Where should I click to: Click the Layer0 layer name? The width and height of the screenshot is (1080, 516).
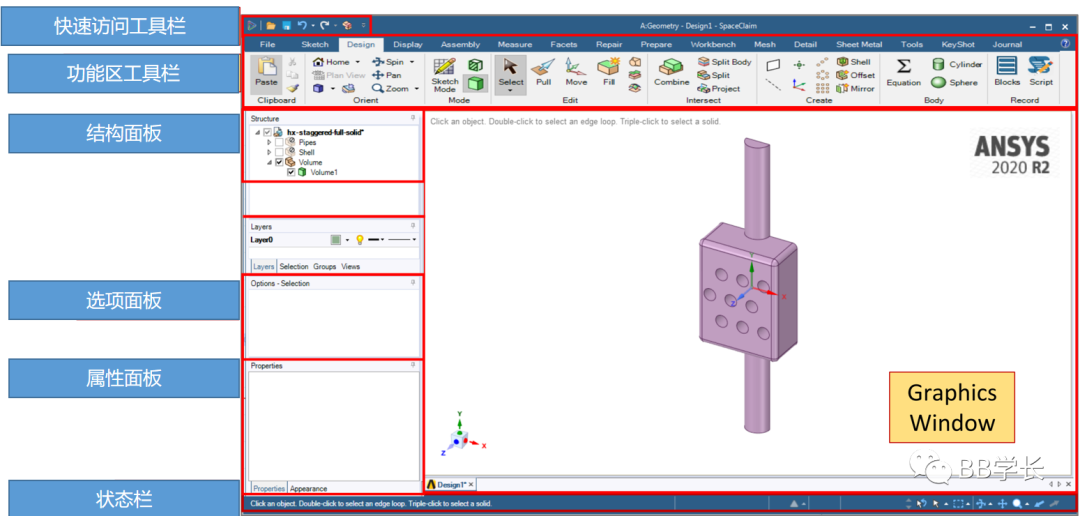[x=262, y=240]
